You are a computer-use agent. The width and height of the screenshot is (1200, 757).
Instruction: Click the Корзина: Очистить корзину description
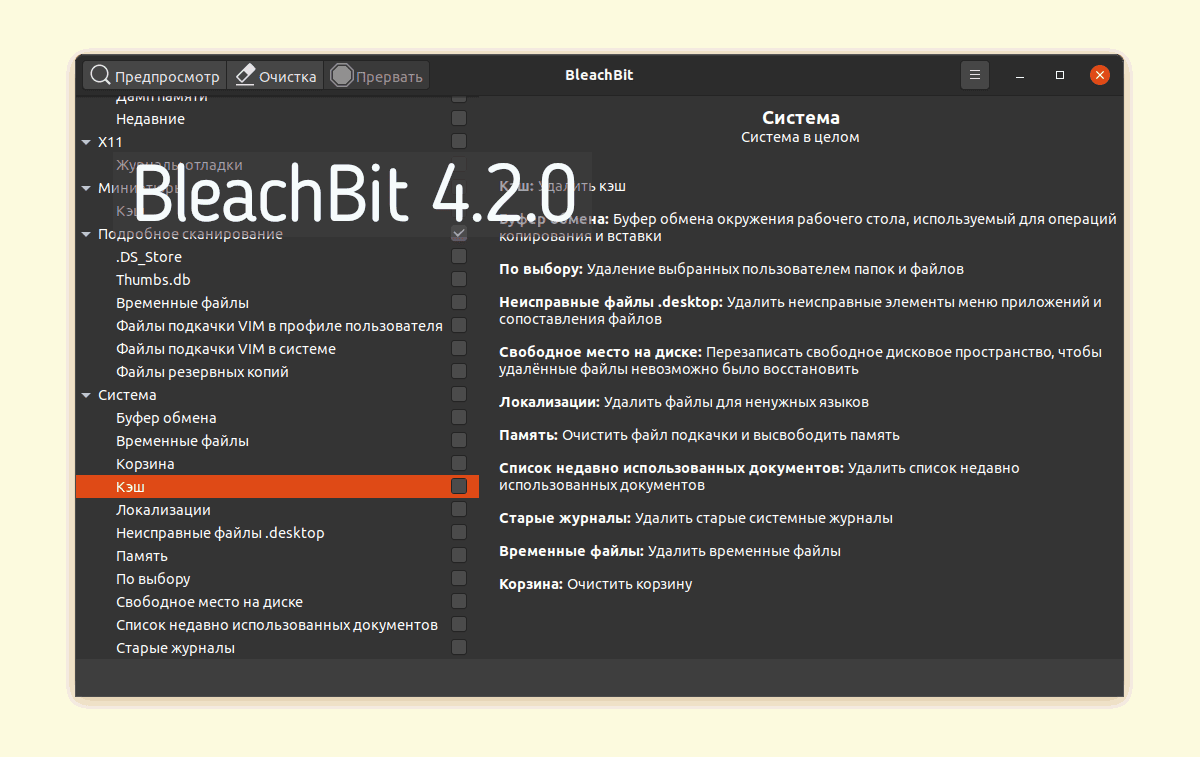pos(596,584)
